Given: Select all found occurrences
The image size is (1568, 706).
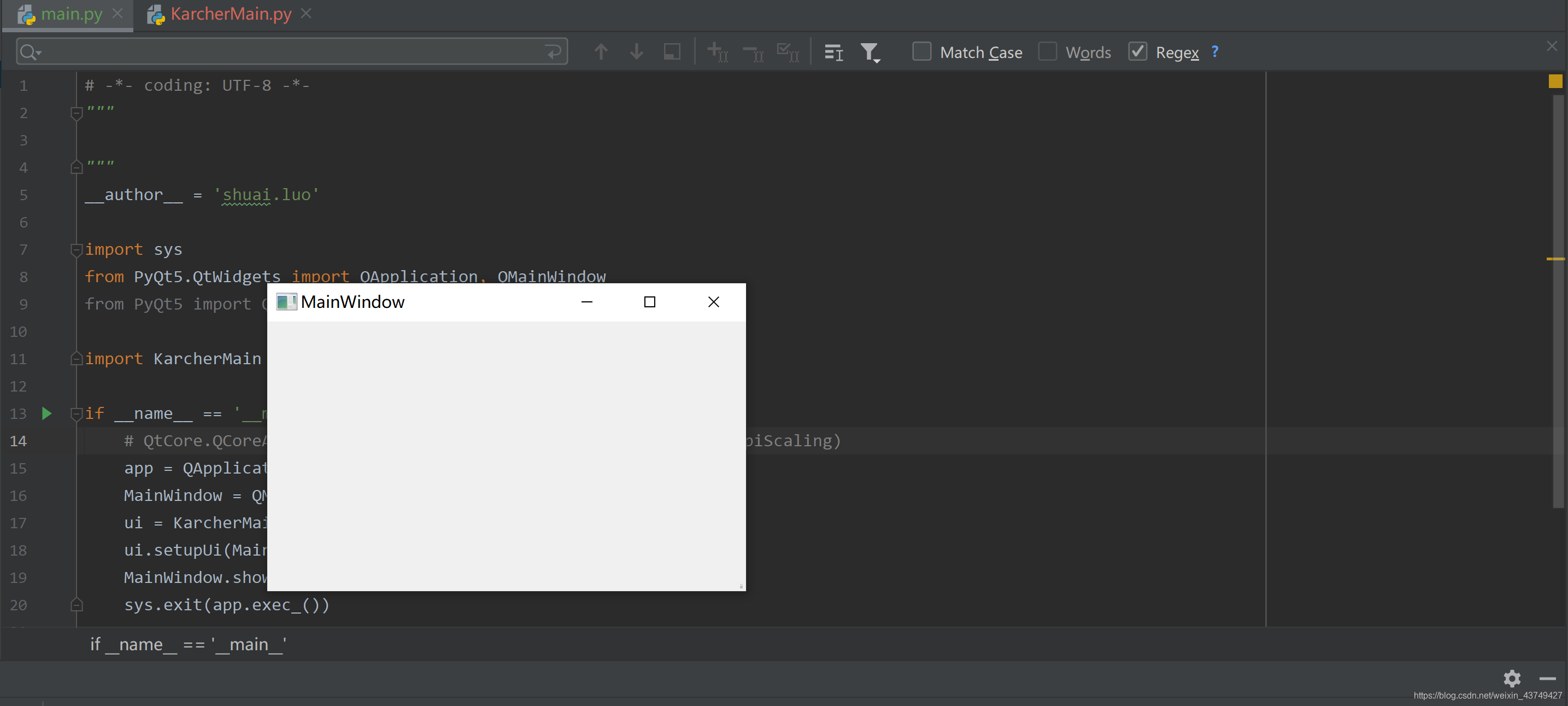Looking at the screenshot, I should [x=788, y=52].
